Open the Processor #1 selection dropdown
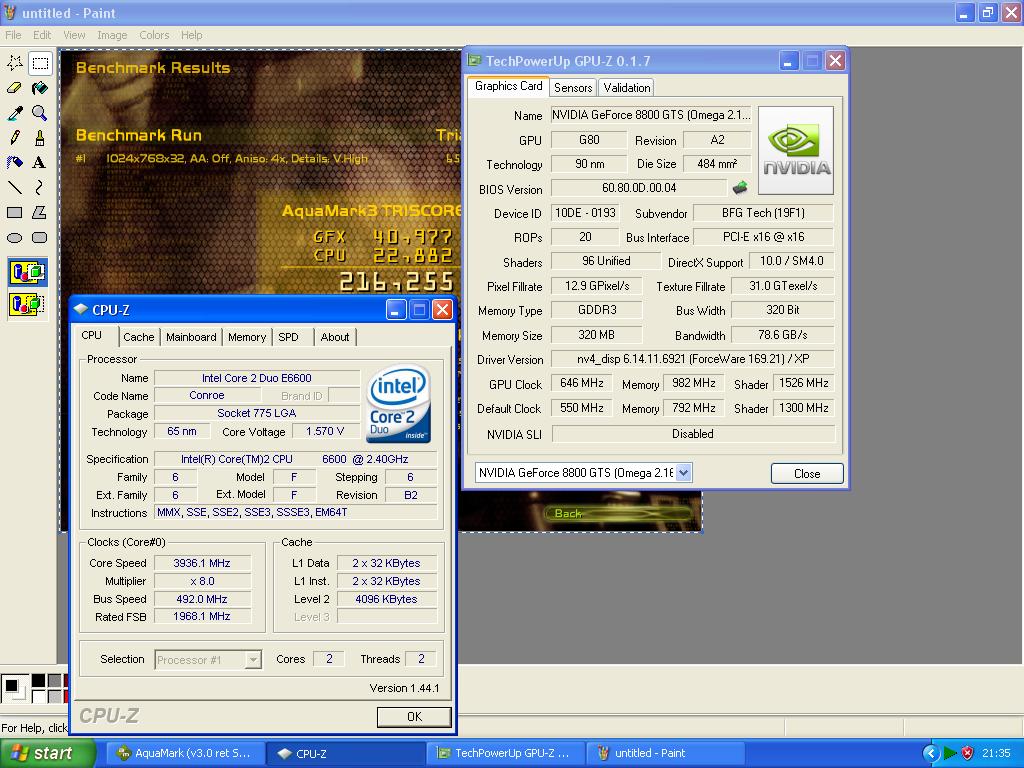The height and width of the screenshot is (768, 1024). pos(253,660)
